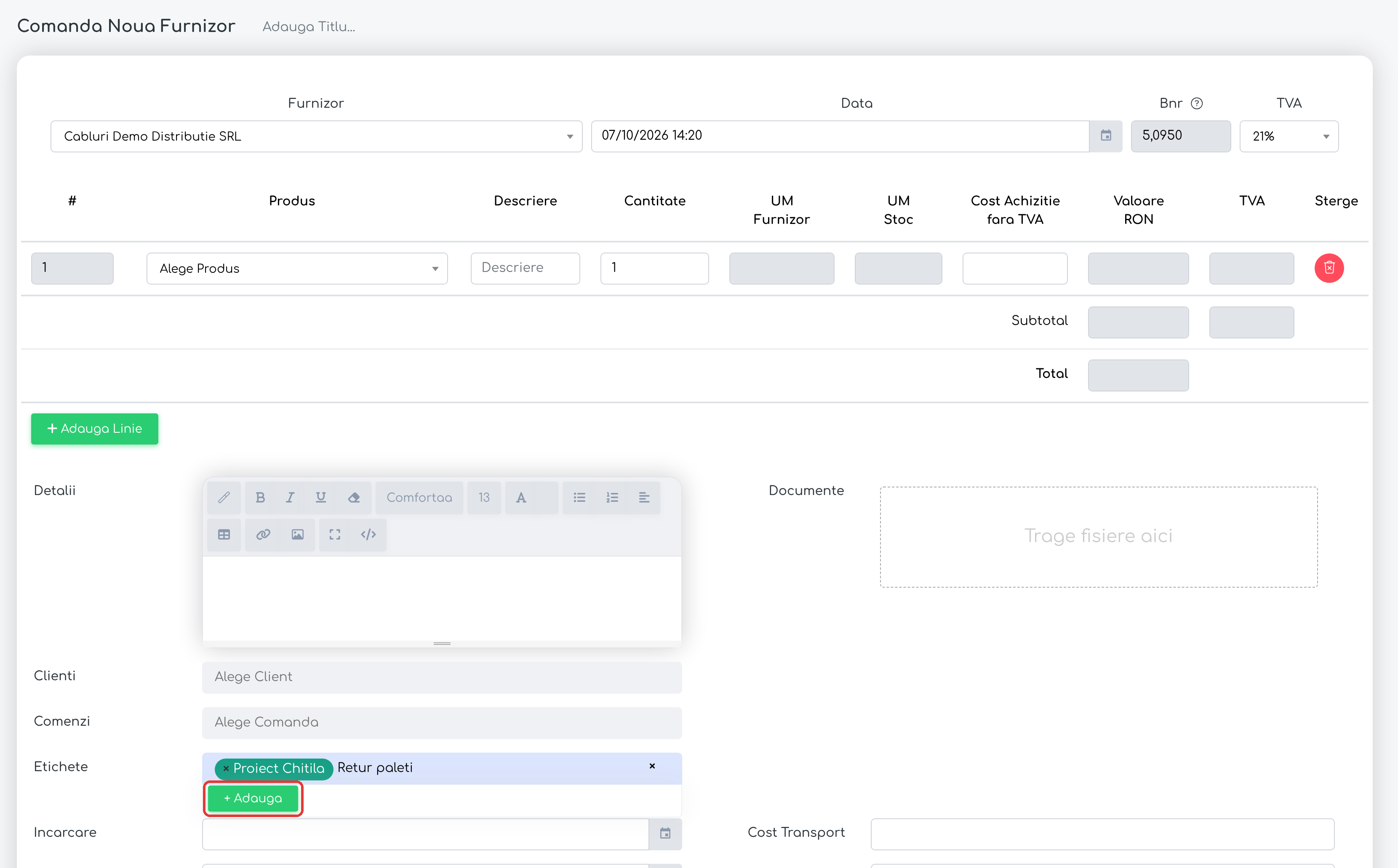Screen dimensions: 1398x868
Task: Click the Adauga Linie button
Action: click(95, 428)
